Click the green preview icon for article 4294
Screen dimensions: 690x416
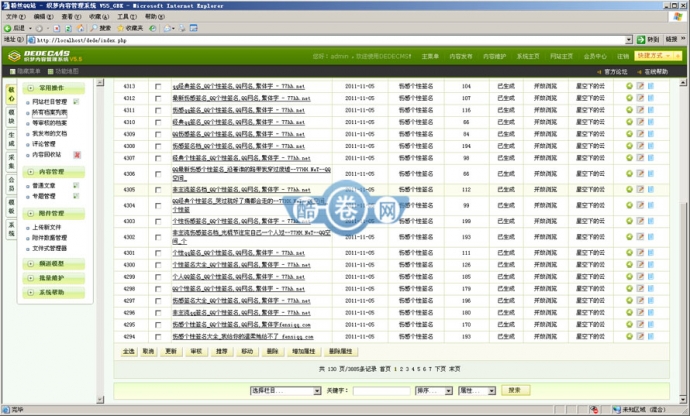tap(629, 323)
